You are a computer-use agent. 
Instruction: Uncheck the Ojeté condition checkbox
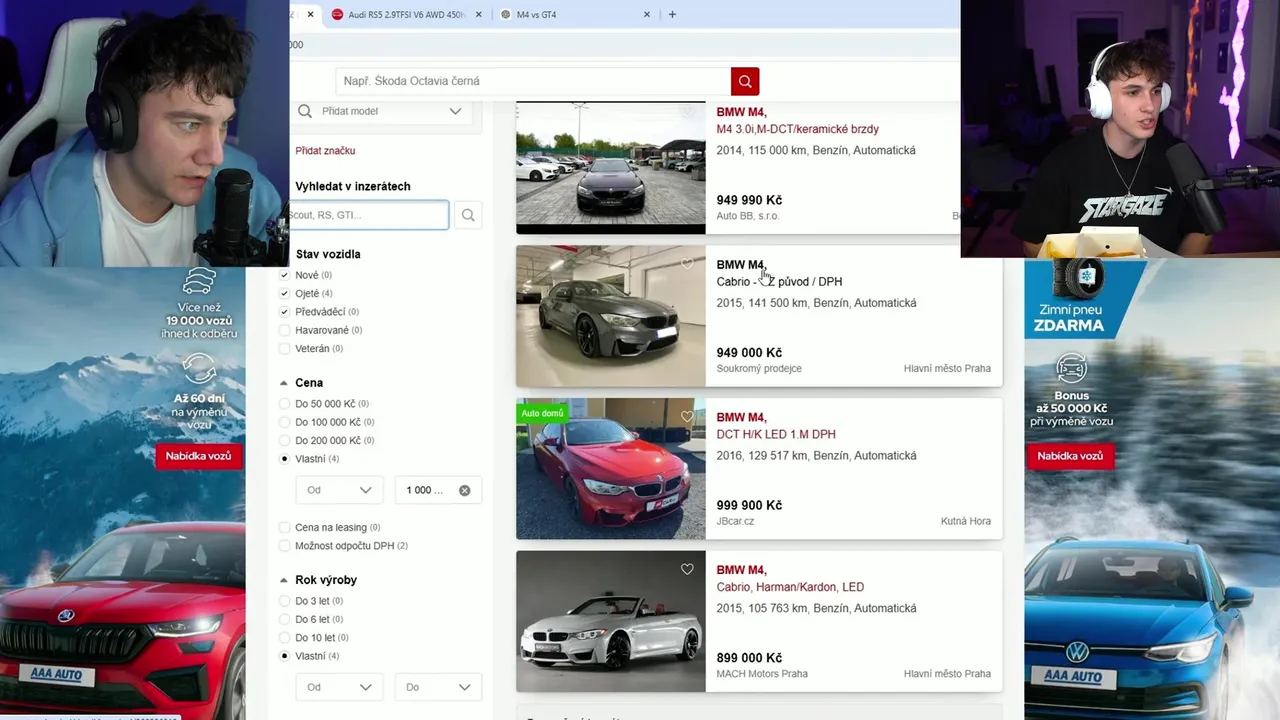click(285, 293)
